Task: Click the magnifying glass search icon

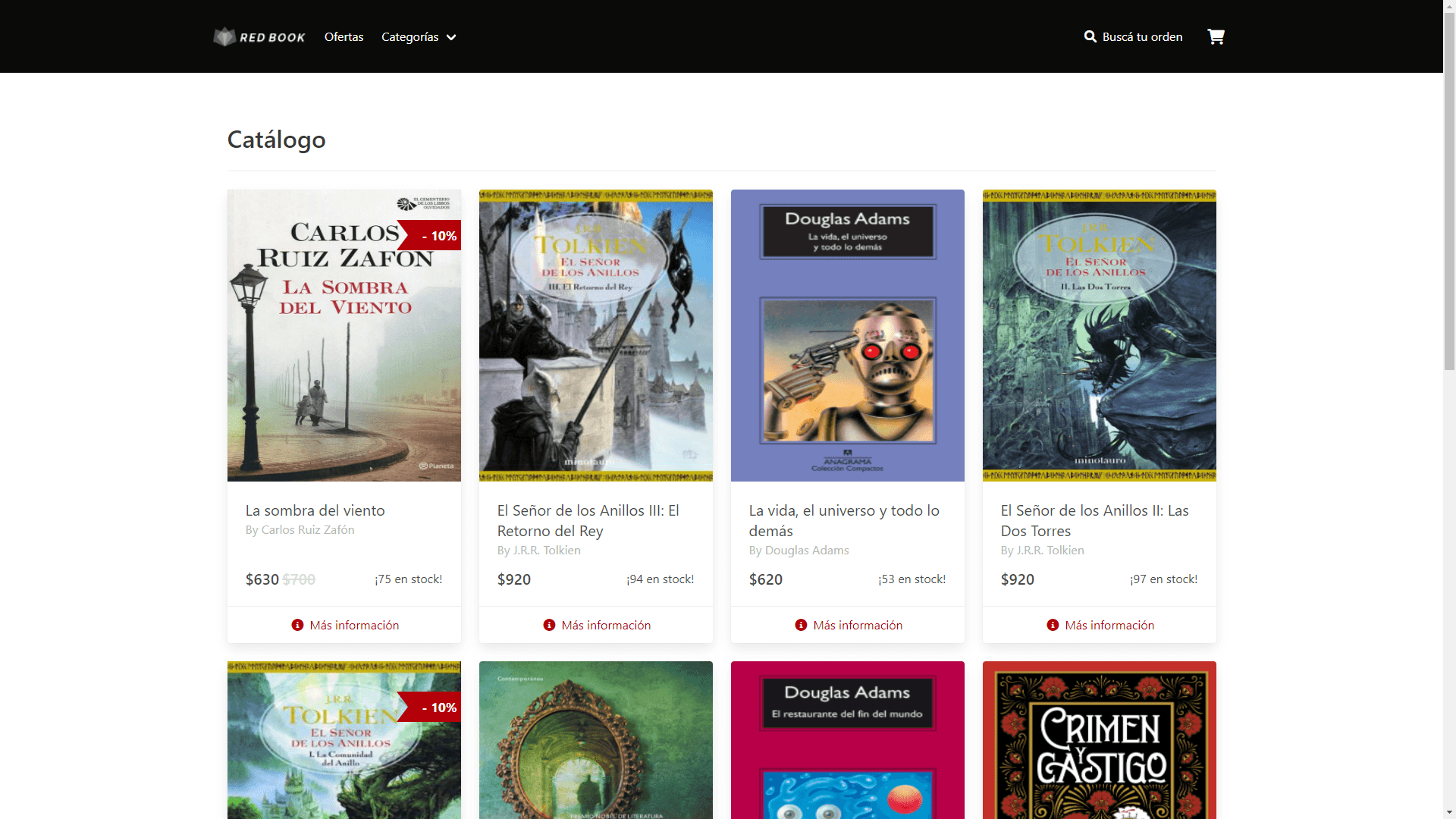Action: pyautogui.click(x=1090, y=36)
